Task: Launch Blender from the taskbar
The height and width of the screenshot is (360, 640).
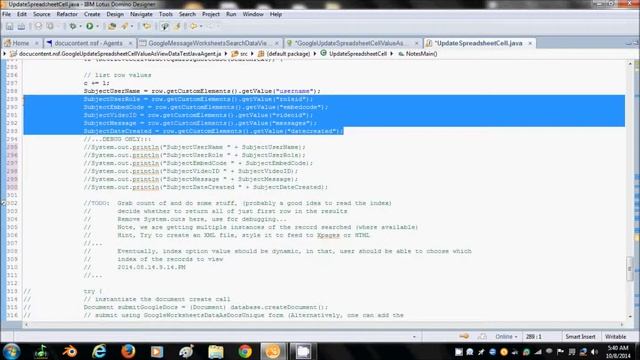Action: click(x=70, y=351)
